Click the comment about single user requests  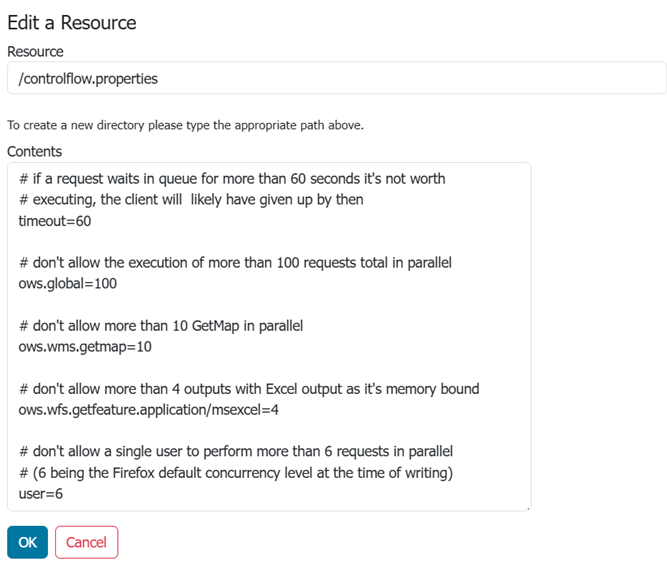(x=236, y=452)
